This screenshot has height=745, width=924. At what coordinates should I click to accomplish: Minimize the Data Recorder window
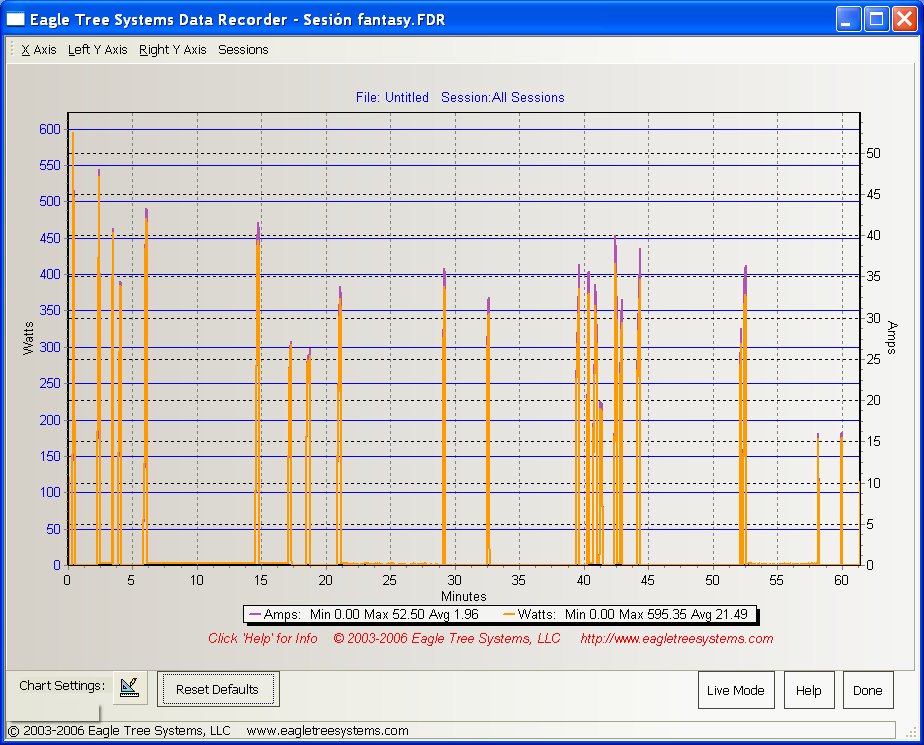click(x=849, y=19)
